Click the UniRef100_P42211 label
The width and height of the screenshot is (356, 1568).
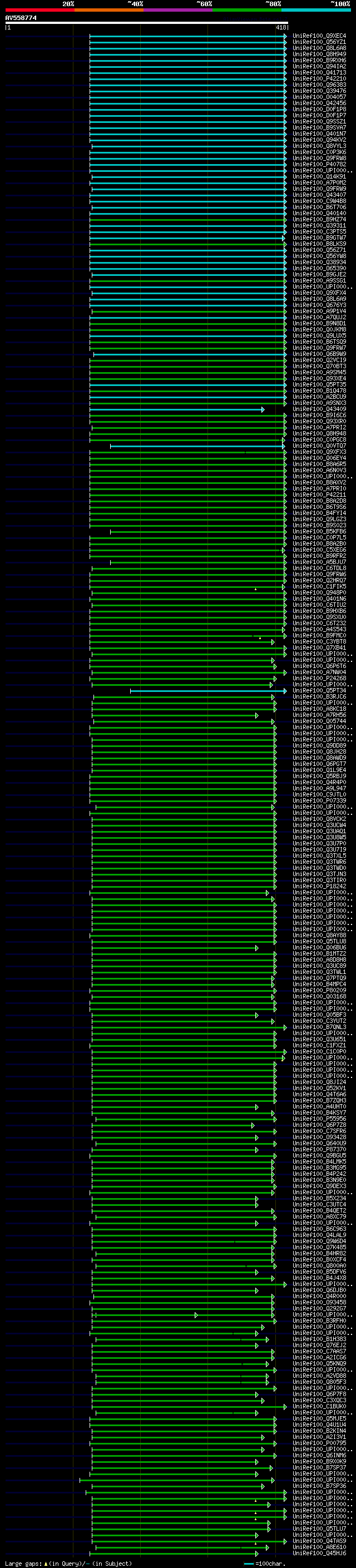(x=319, y=494)
